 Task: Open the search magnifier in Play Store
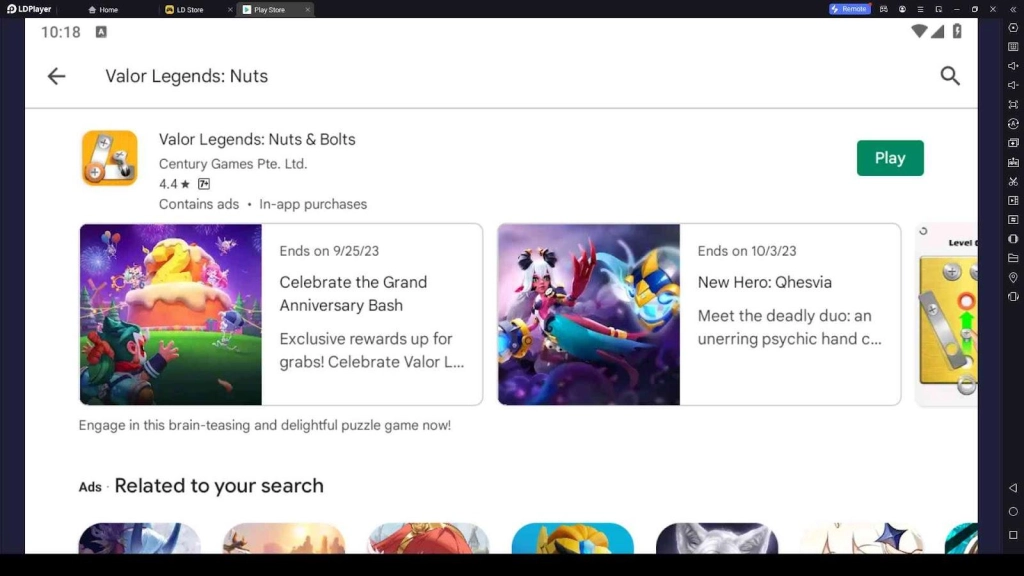(x=950, y=76)
